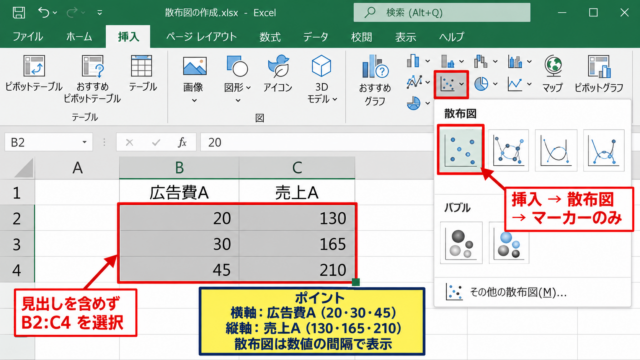Insert a ピボットテーブル
Image resolution: width=640 pixels, height=360 pixels.
click(x=33, y=73)
